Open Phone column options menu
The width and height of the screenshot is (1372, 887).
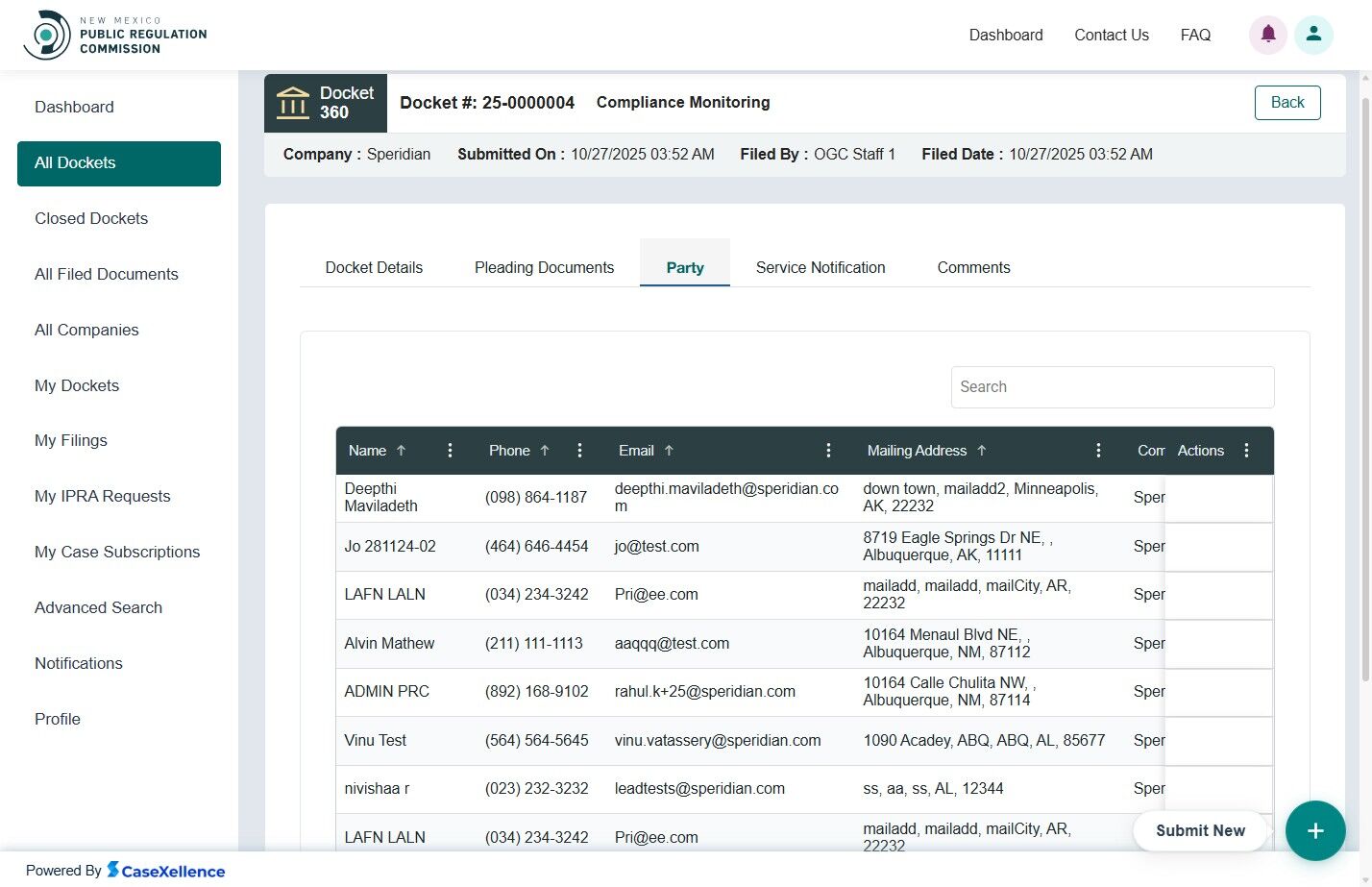579,451
